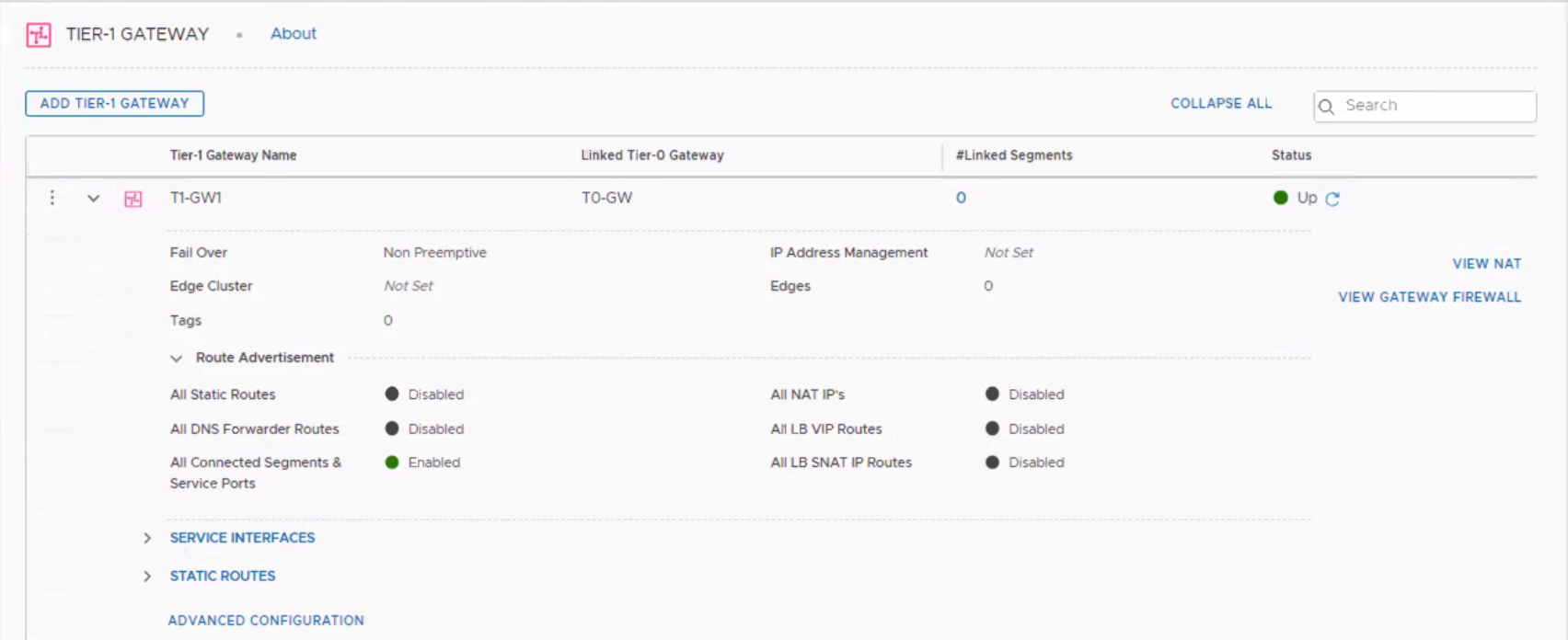Click the Tier-1 Gateway header icon

39,35
